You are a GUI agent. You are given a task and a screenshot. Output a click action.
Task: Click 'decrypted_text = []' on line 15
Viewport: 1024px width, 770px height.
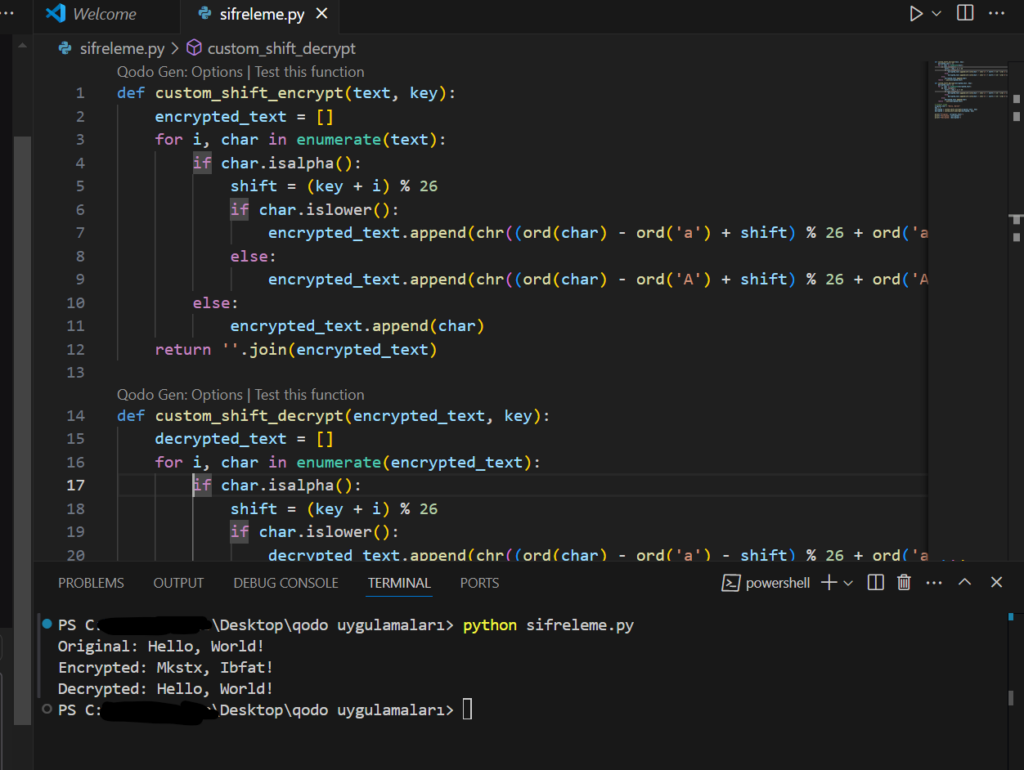244,439
